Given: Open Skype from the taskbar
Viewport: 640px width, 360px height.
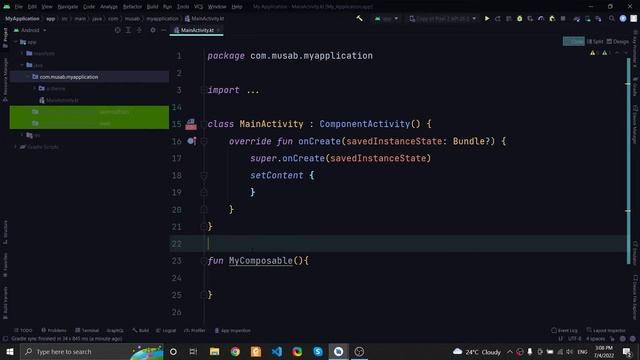Looking at the screenshot, I should tap(318, 351).
